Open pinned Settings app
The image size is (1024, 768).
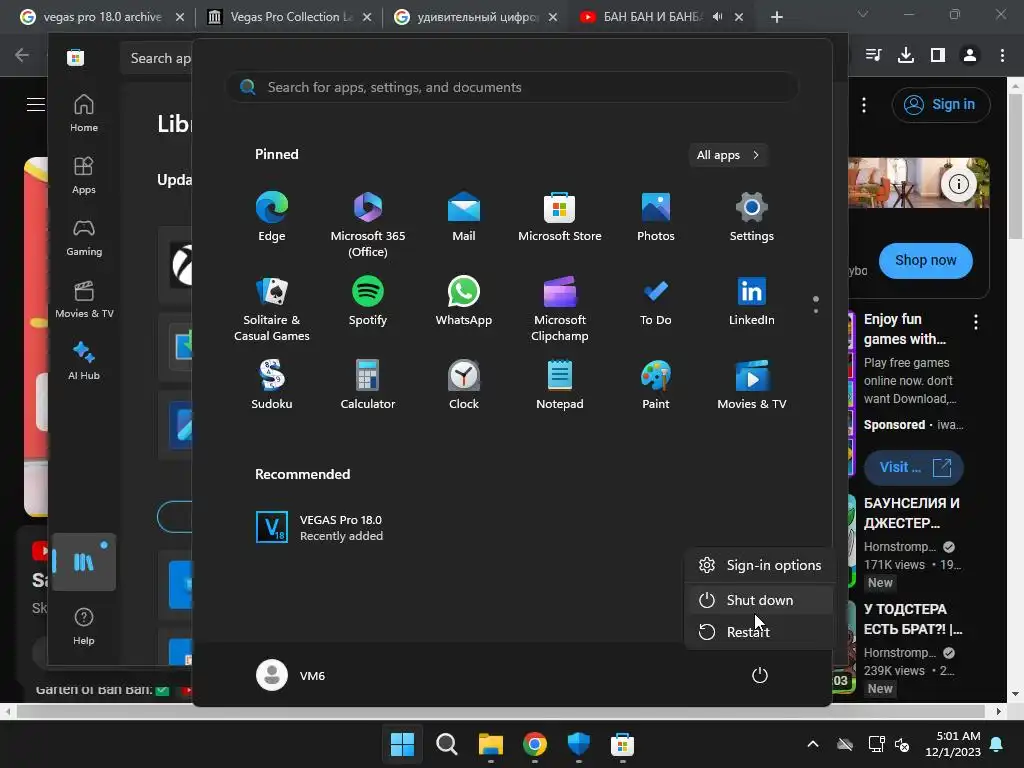(x=752, y=217)
